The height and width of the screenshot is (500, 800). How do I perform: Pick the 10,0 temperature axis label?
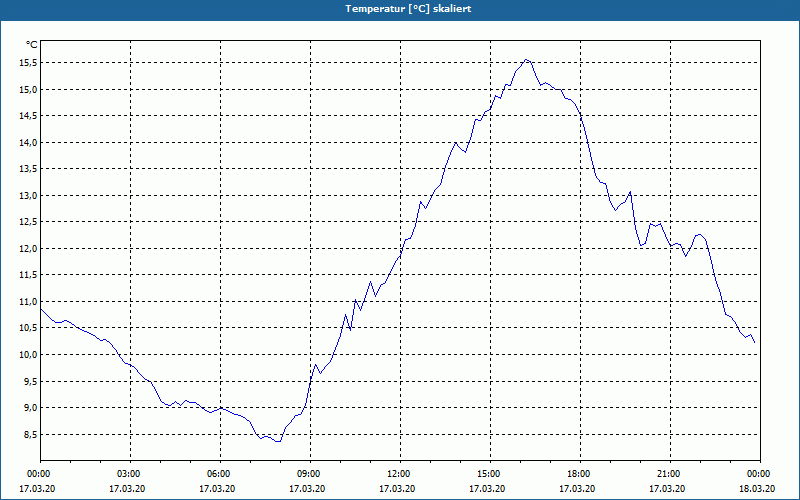tap(28, 355)
